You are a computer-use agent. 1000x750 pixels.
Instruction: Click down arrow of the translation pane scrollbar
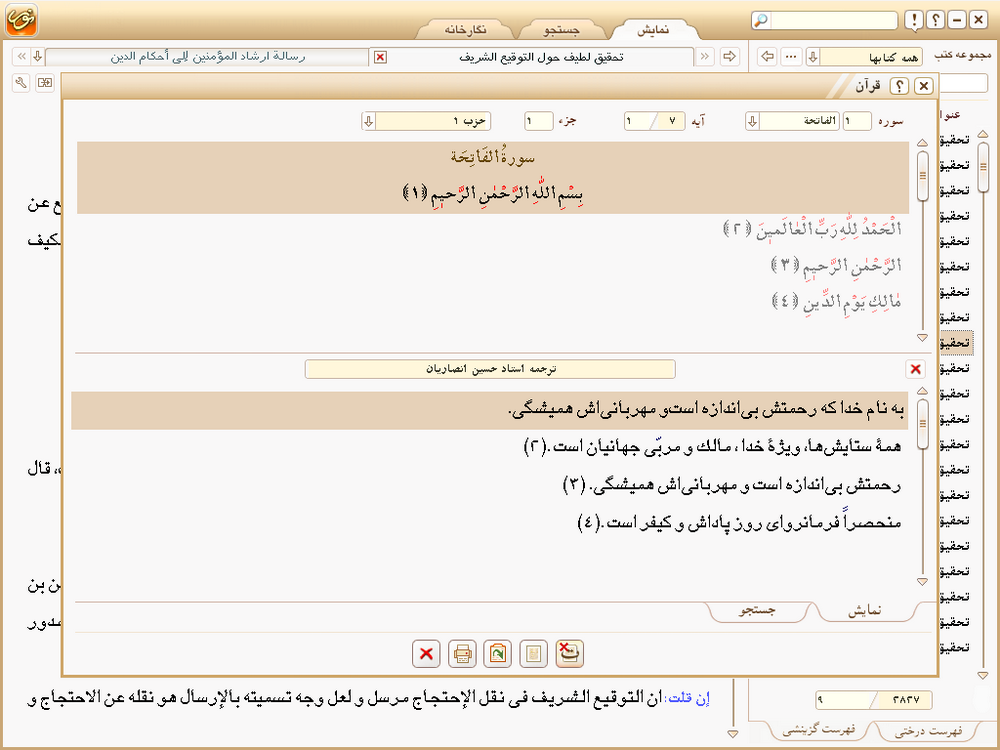point(923,582)
